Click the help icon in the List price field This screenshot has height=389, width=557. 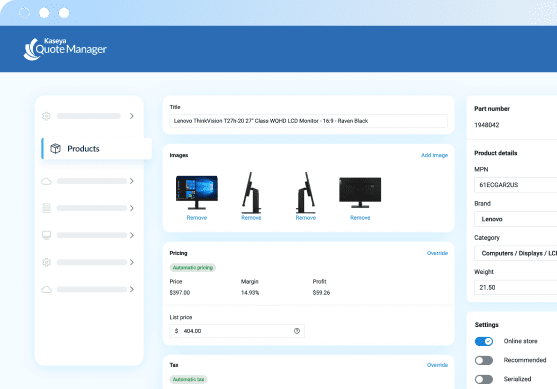pos(297,331)
